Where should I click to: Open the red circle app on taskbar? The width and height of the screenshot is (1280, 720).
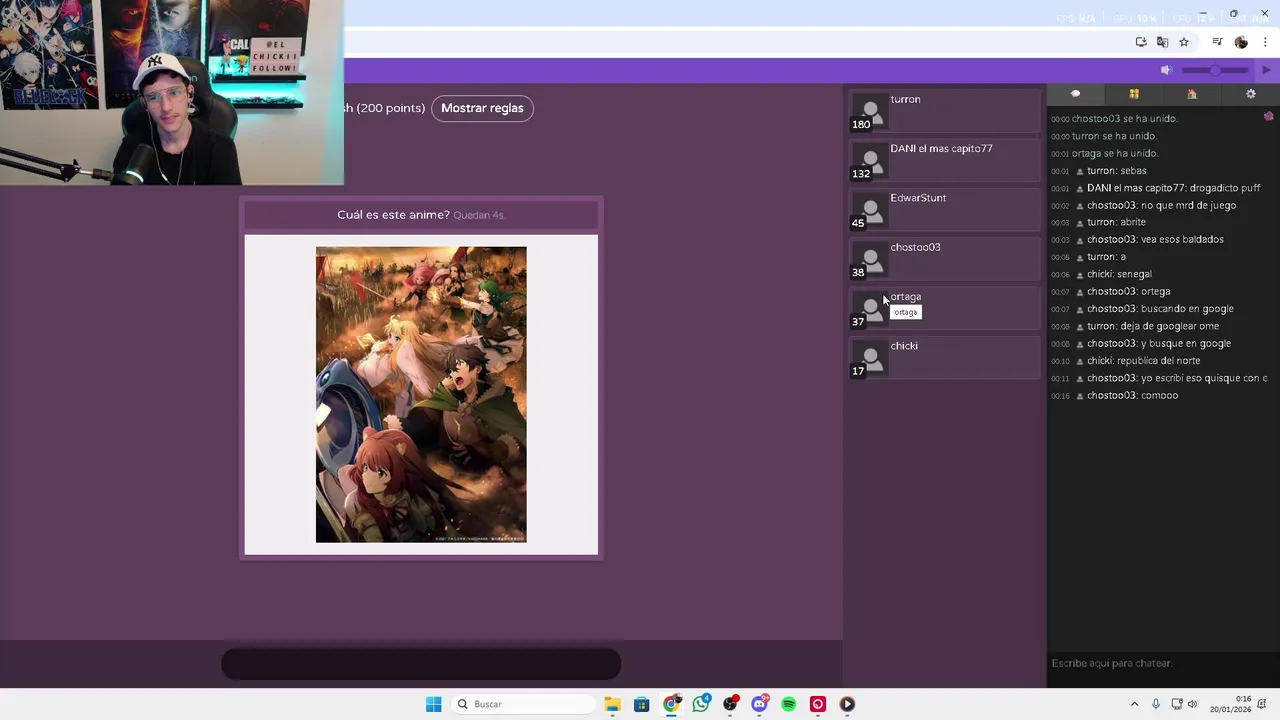coord(818,704)
